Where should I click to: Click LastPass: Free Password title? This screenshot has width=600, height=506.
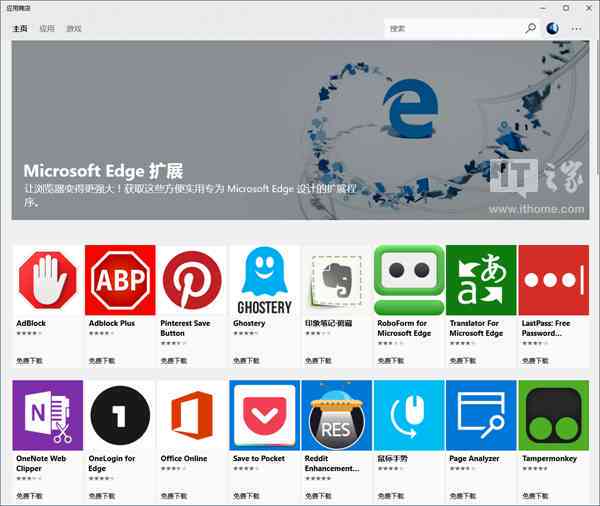pos(546,328)
